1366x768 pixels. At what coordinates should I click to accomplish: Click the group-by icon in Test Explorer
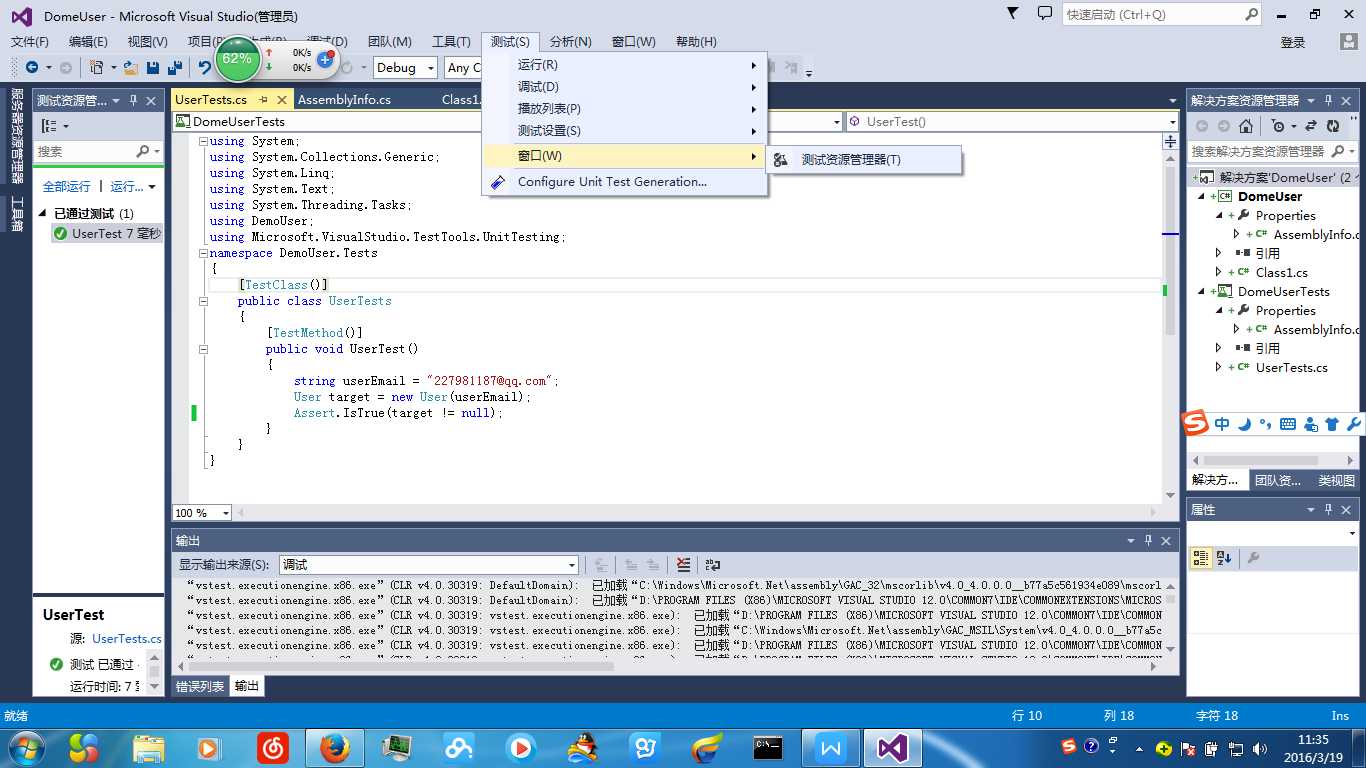[x=50, y=126]
